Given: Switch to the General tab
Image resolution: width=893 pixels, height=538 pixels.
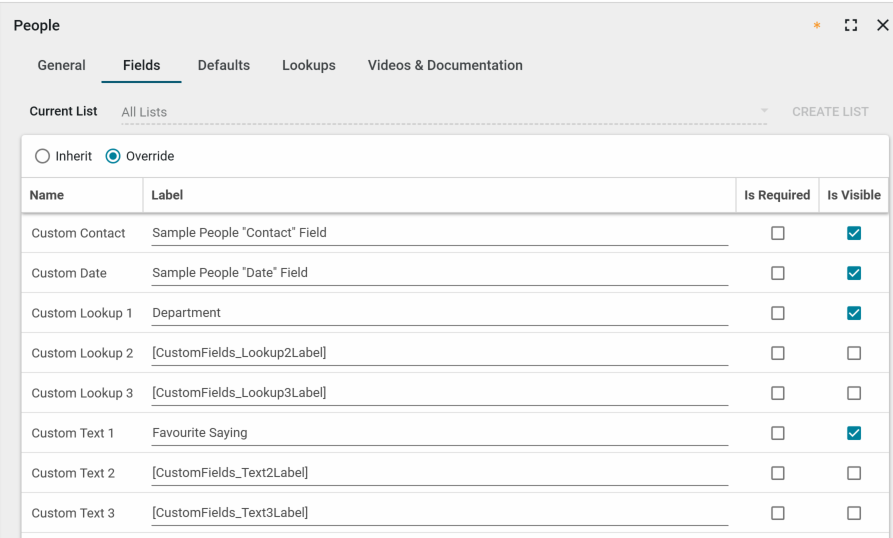Looking at the screenshot, I should pyautogui.click(x=61, y=65).
